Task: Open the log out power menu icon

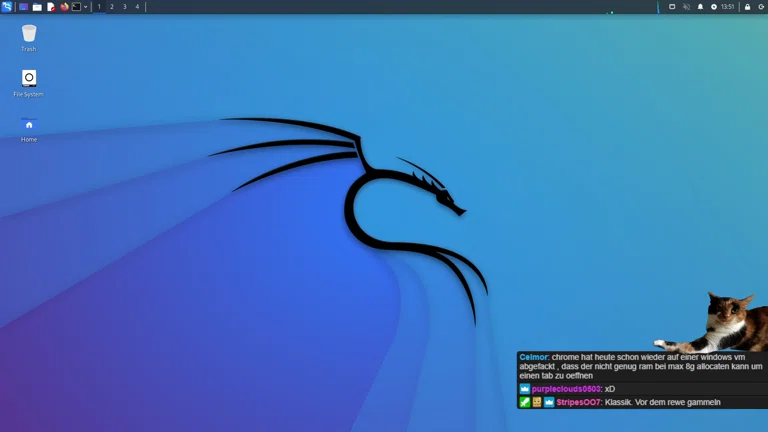Action: (x=761, y=7)
